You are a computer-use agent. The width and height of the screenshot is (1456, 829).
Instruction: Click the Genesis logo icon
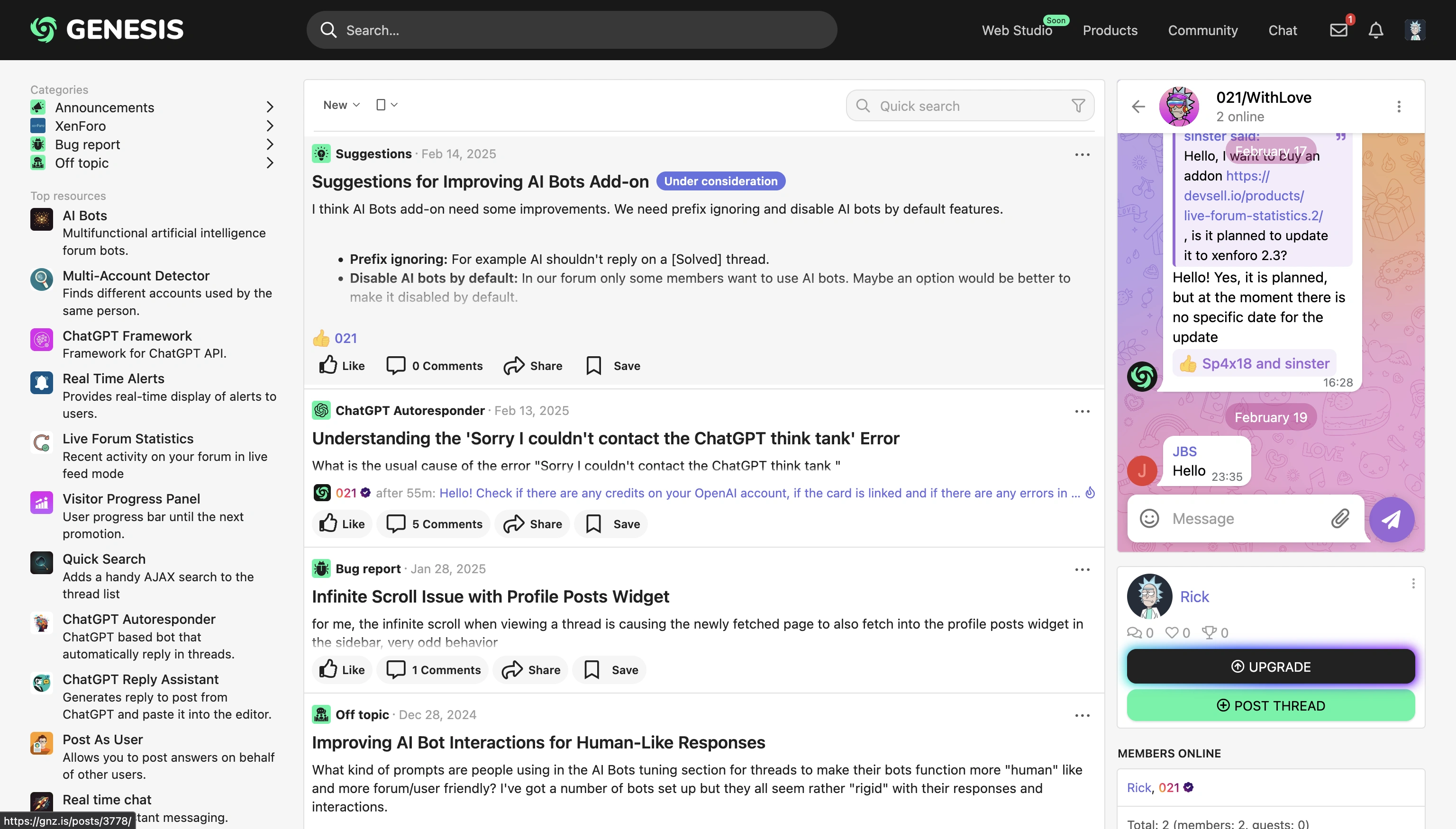tap(43, 29)
